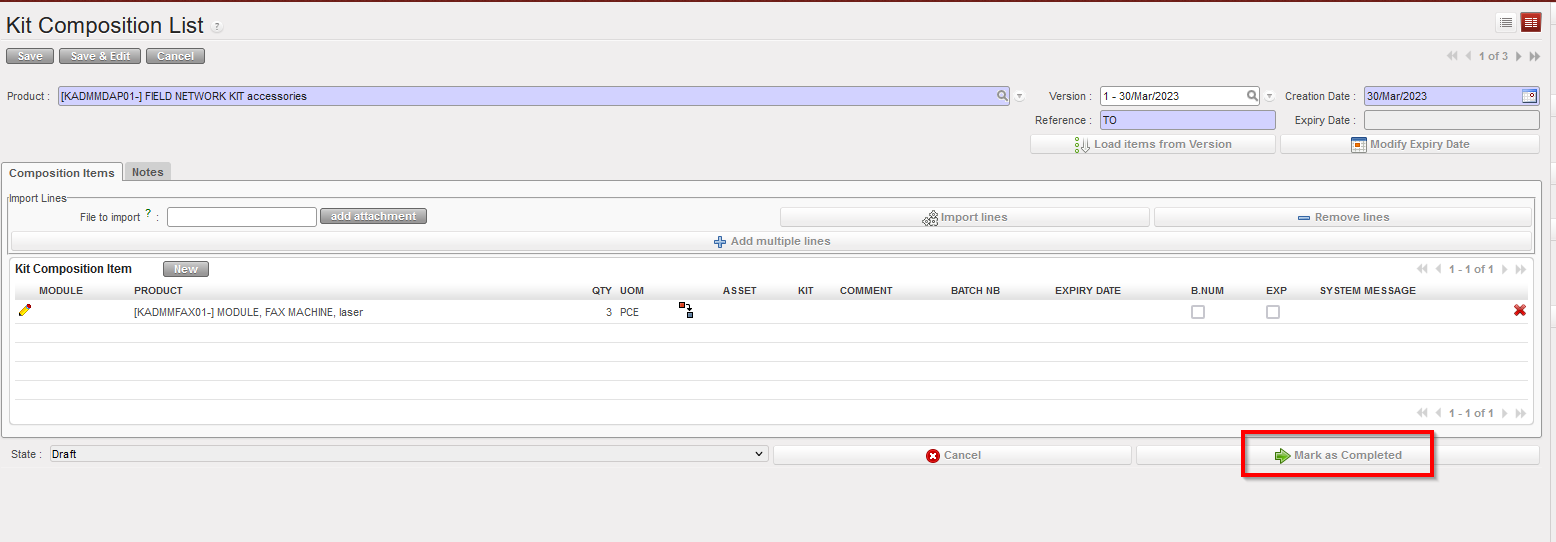Screen dimensions: 1556x542
Task: Click the search icon in Product field
Action: (1001, 96)
